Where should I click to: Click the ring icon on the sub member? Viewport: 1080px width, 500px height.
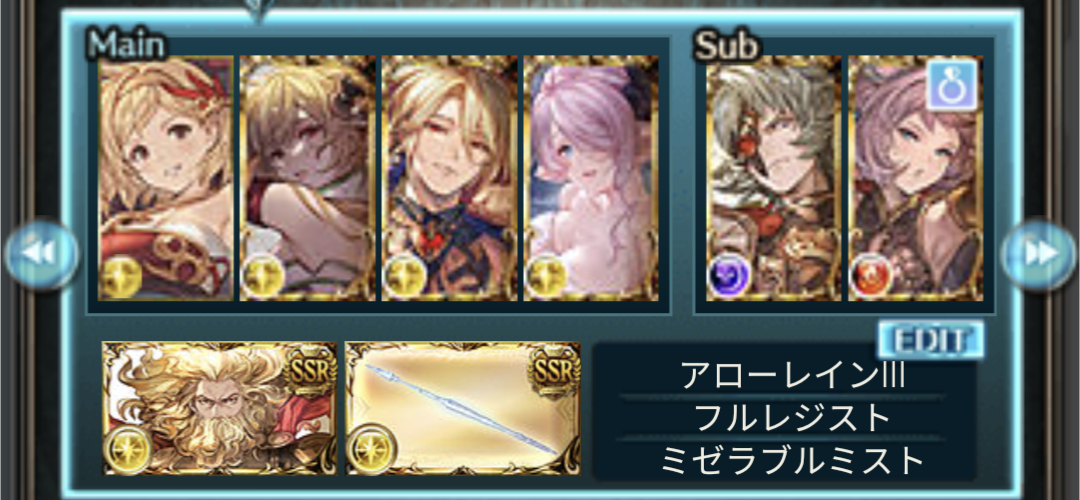952,85
